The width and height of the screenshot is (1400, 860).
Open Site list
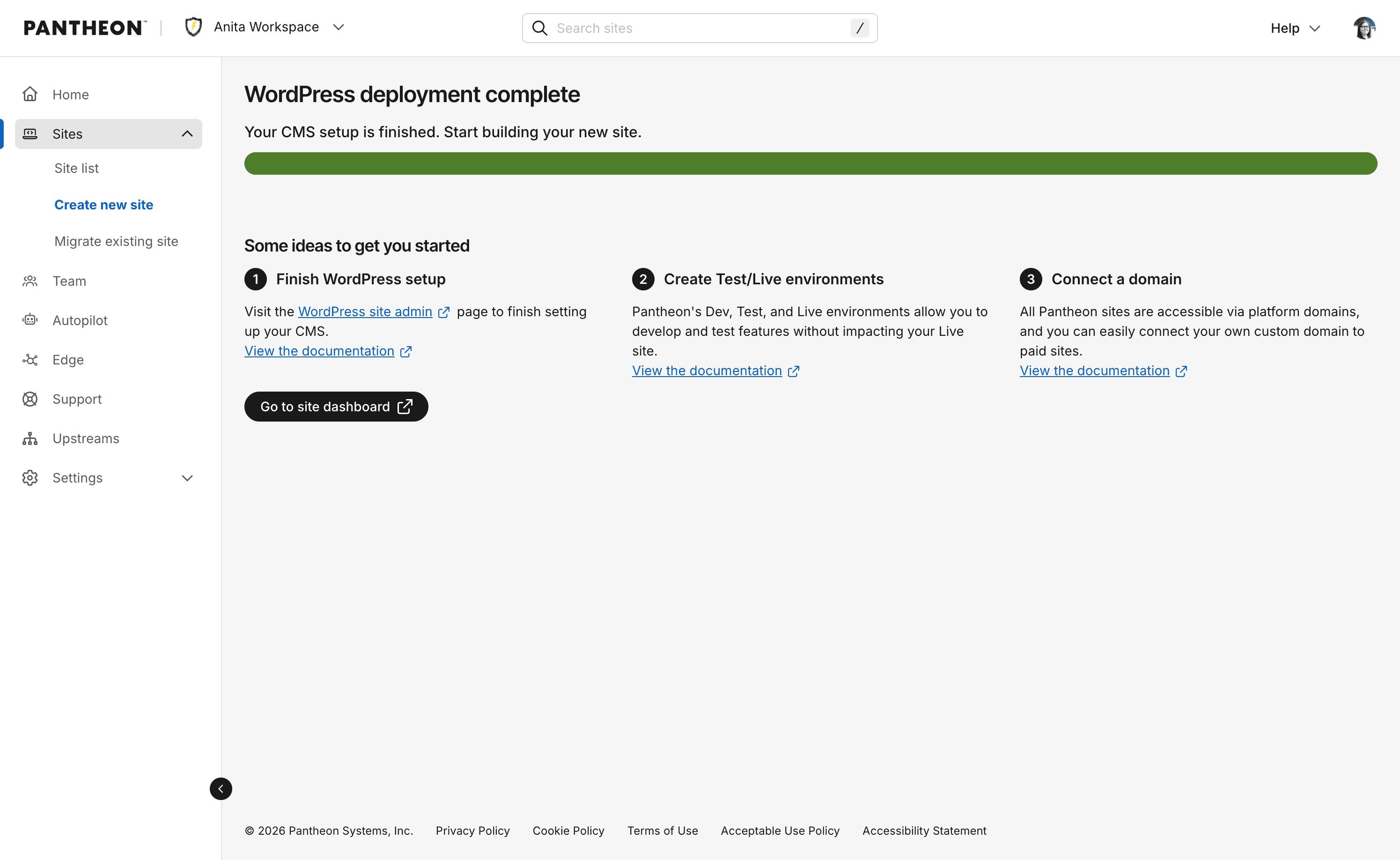76,168
